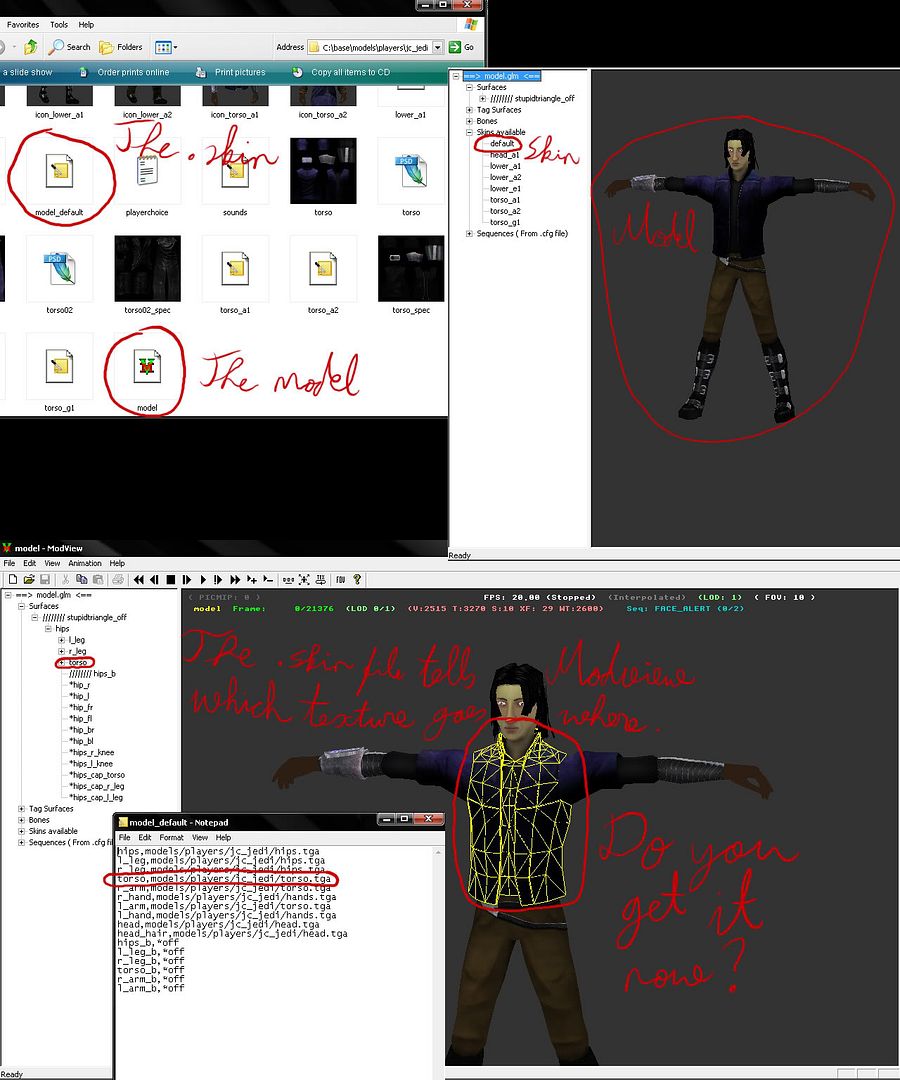The image size is (900, 1080).
Task: Collapse the hips node in ModView tree
Action: pos(48,629)
